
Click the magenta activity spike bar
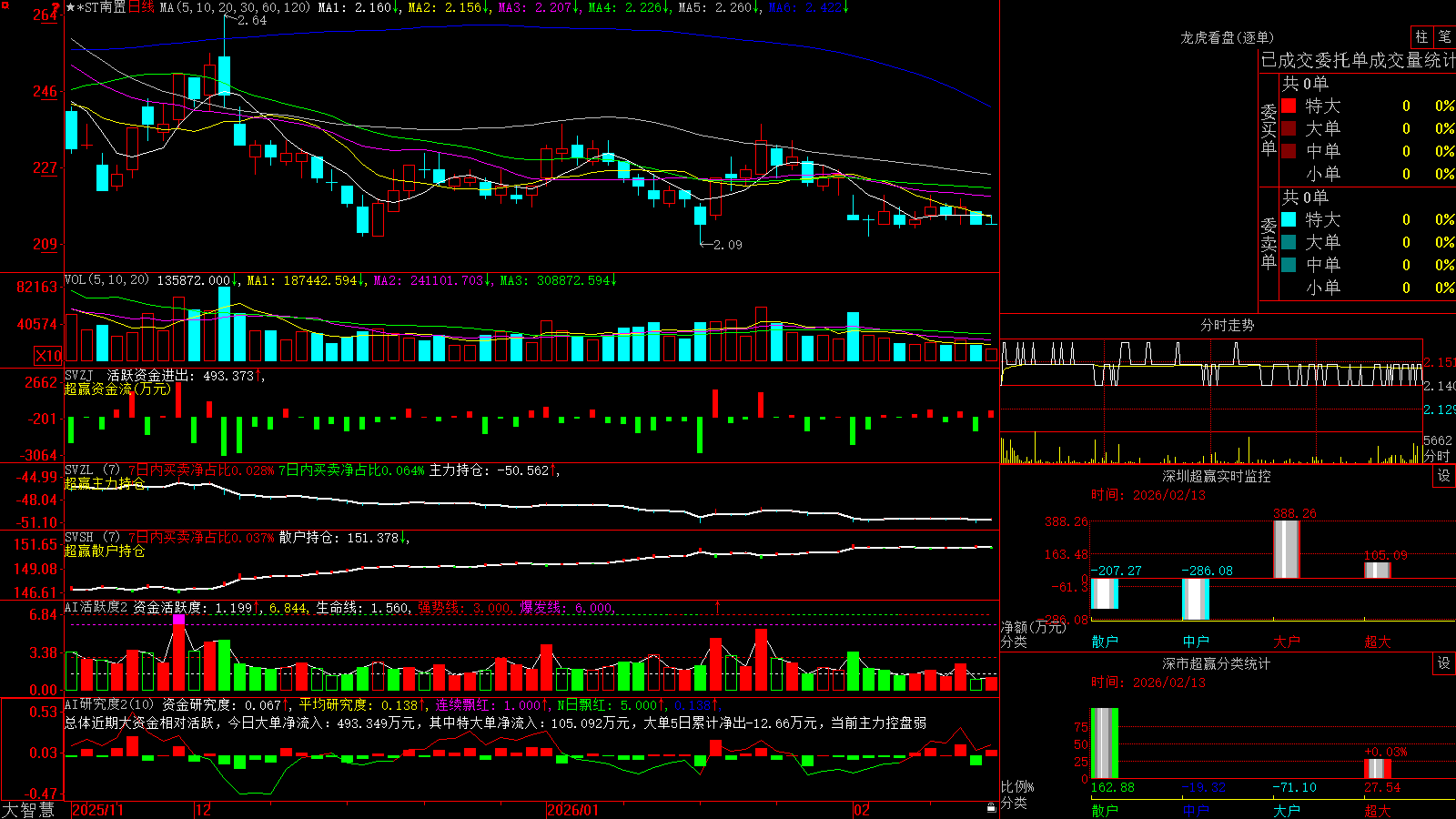tap(179, 619)
